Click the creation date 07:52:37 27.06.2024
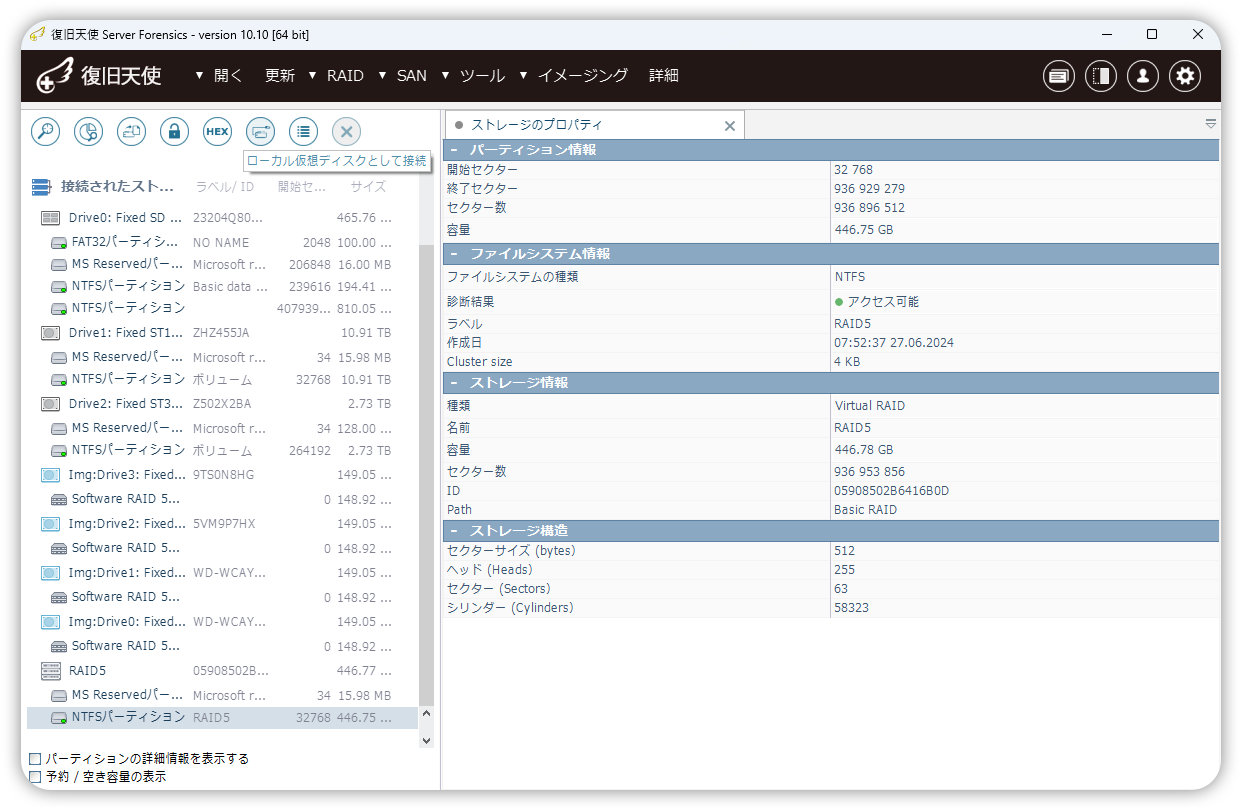The height and width of the screenshot is (810, 1242). (x=894, y=343)
